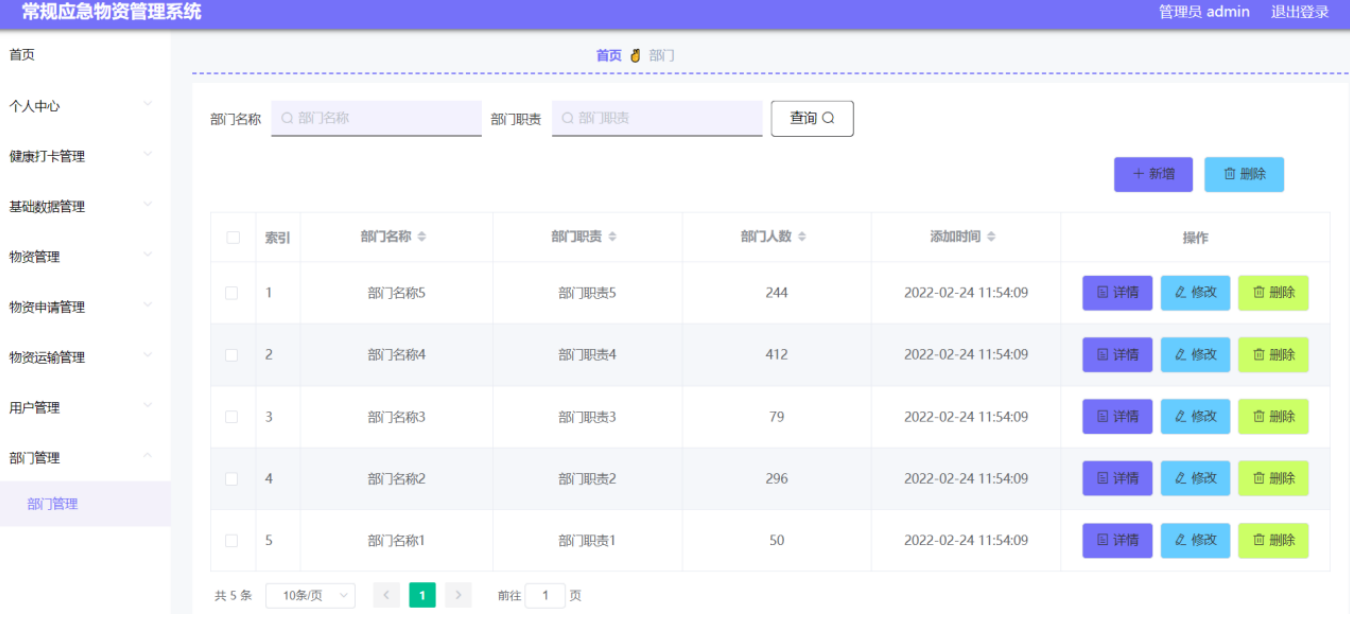Go to the next page arrow

[458, 595]
